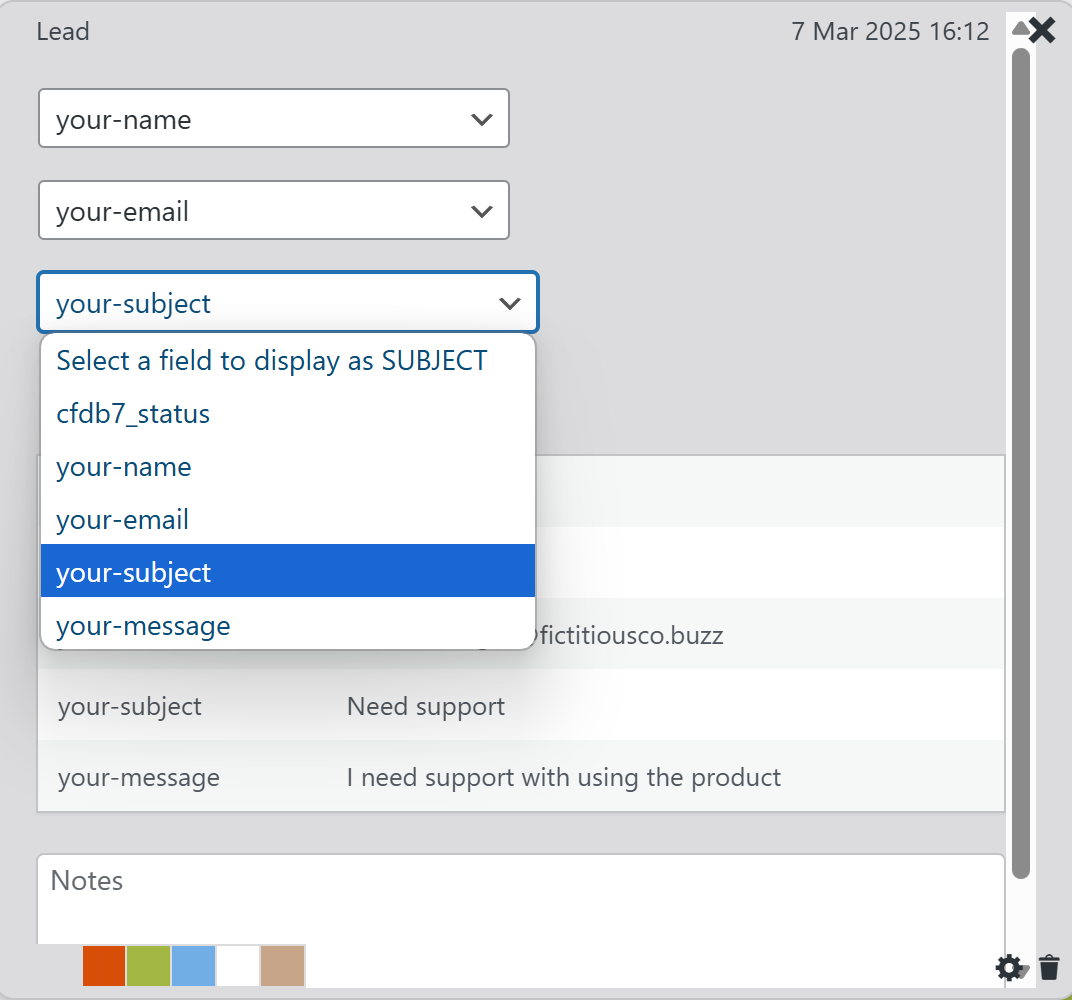The image size is (1072, 1000).
Task: Pick the your-email option in the open list
Action: coord(122,520)
